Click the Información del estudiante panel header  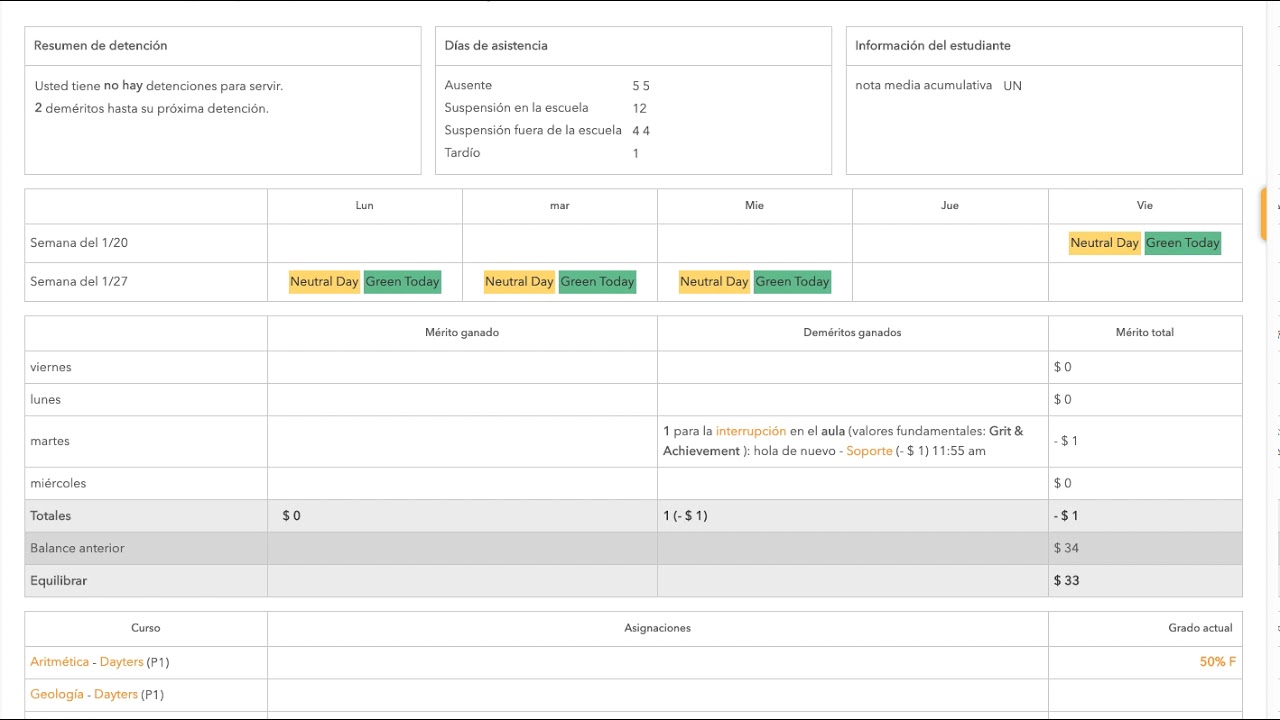point(932,46)
